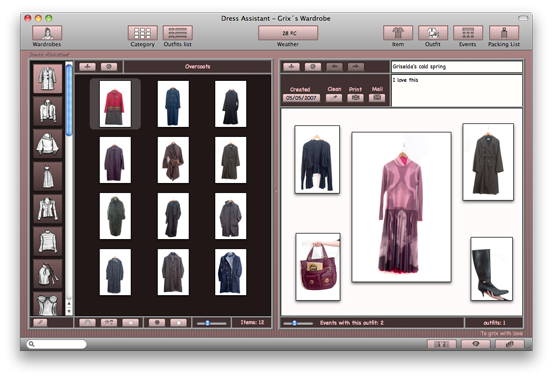Select the top overcoat category icon in sidebar

(48, 78)
